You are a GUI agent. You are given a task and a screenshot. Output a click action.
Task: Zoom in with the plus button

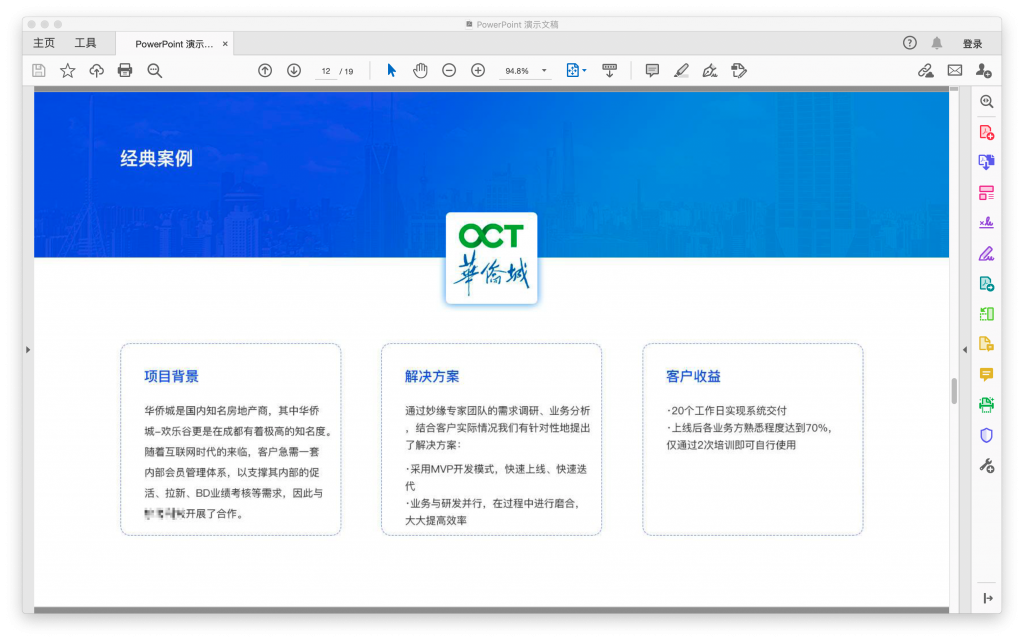(478, 70)
